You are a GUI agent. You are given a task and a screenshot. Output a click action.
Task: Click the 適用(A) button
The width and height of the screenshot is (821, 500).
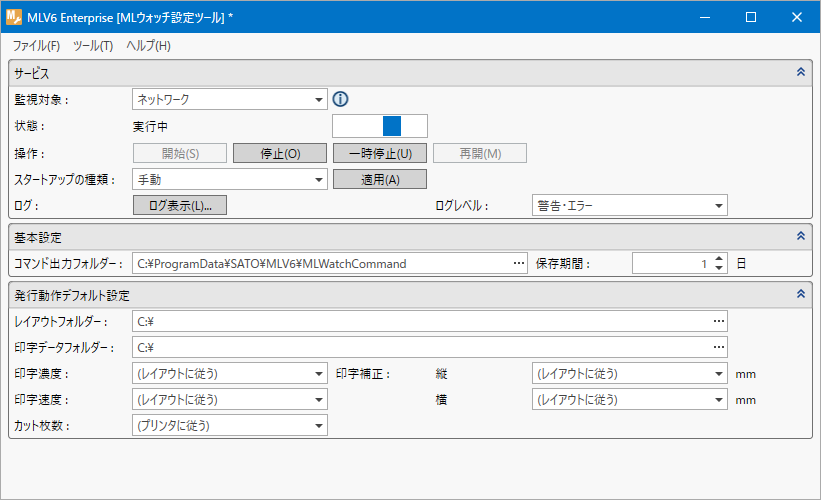click(380, 179)
